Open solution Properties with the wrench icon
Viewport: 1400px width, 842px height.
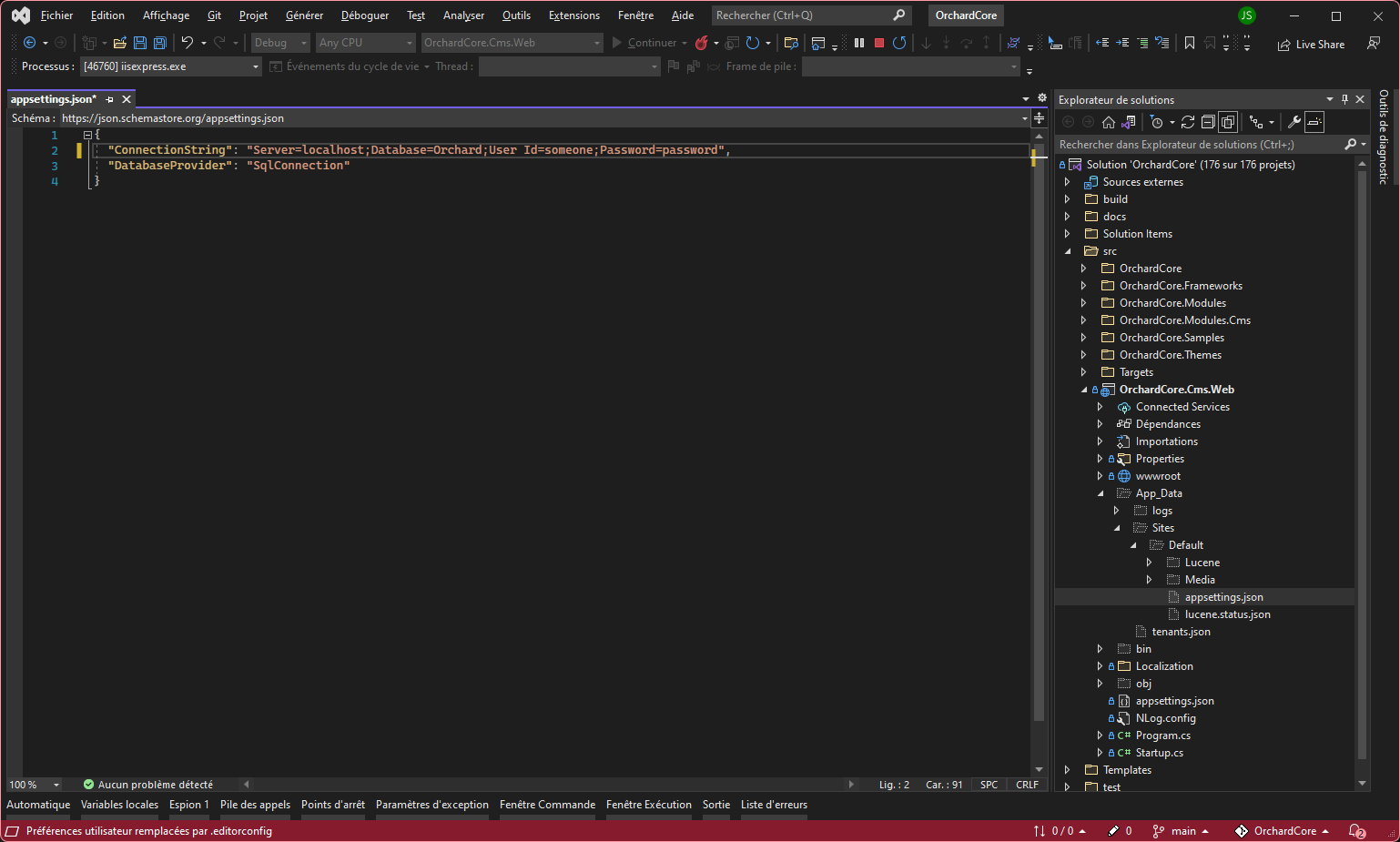pos(1295,121)
